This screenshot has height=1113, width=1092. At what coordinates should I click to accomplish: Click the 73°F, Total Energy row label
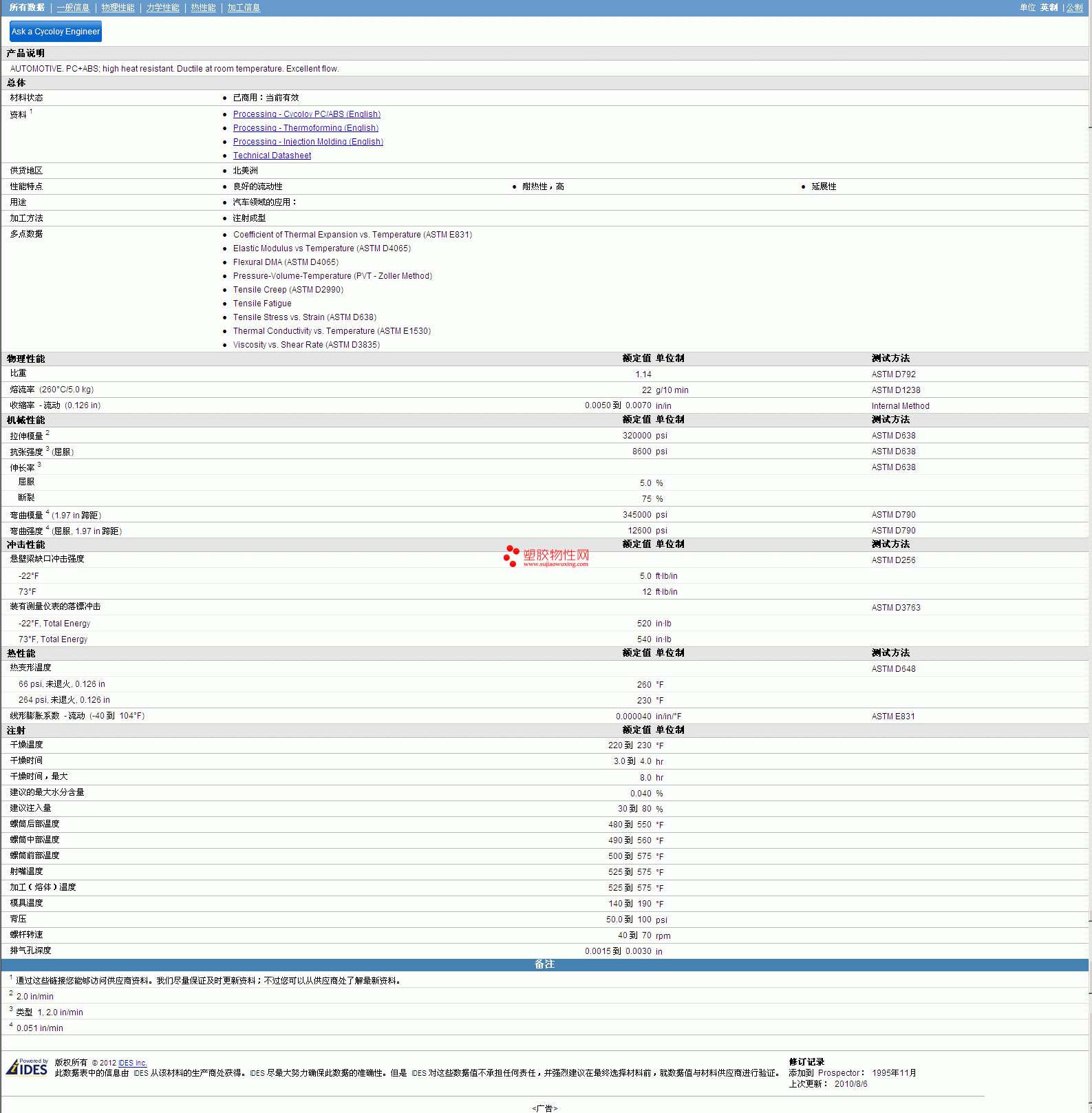[53, 639]
